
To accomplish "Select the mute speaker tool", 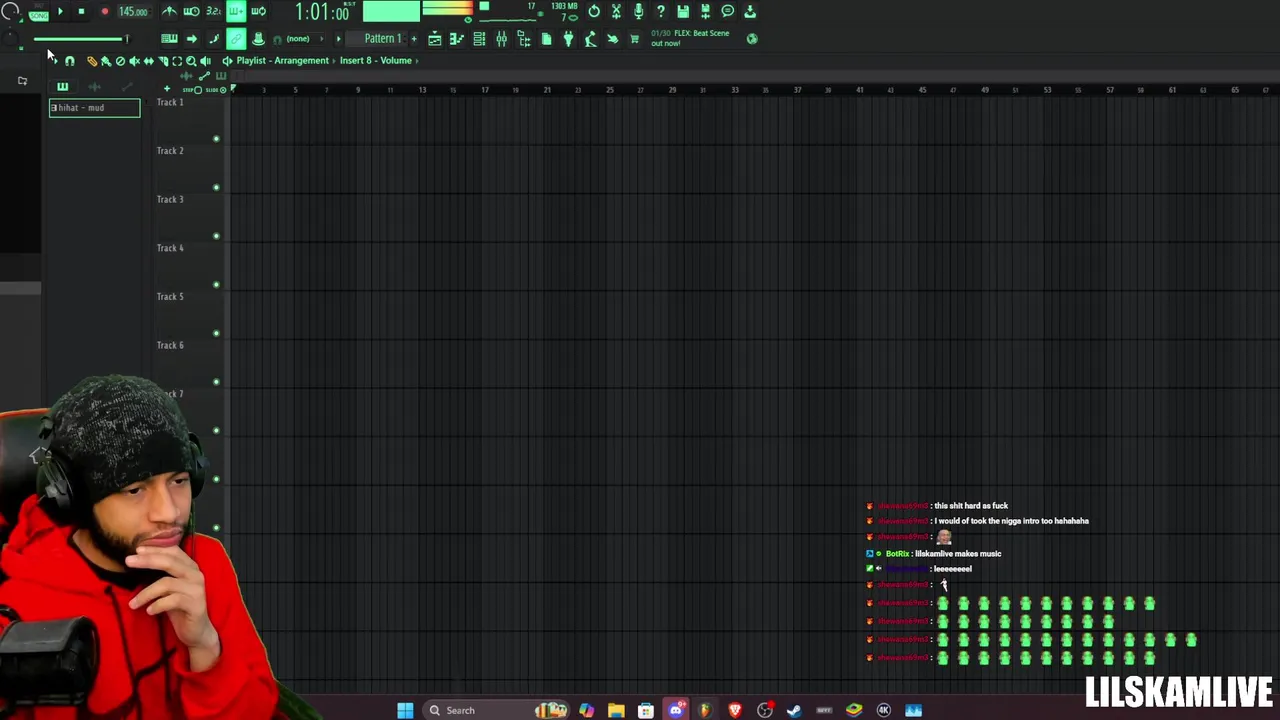I will 134,61.
